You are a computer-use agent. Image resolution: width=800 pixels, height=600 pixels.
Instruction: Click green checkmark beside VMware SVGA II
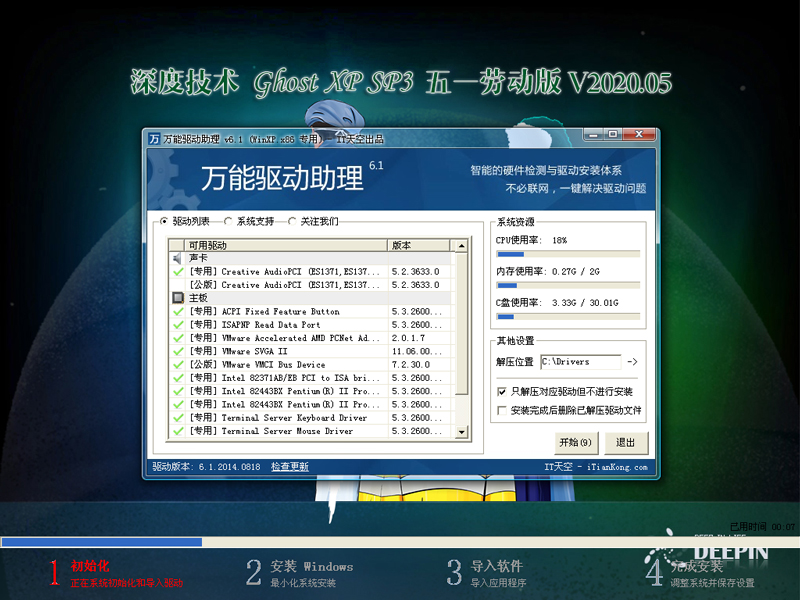[x=178, y=351]
